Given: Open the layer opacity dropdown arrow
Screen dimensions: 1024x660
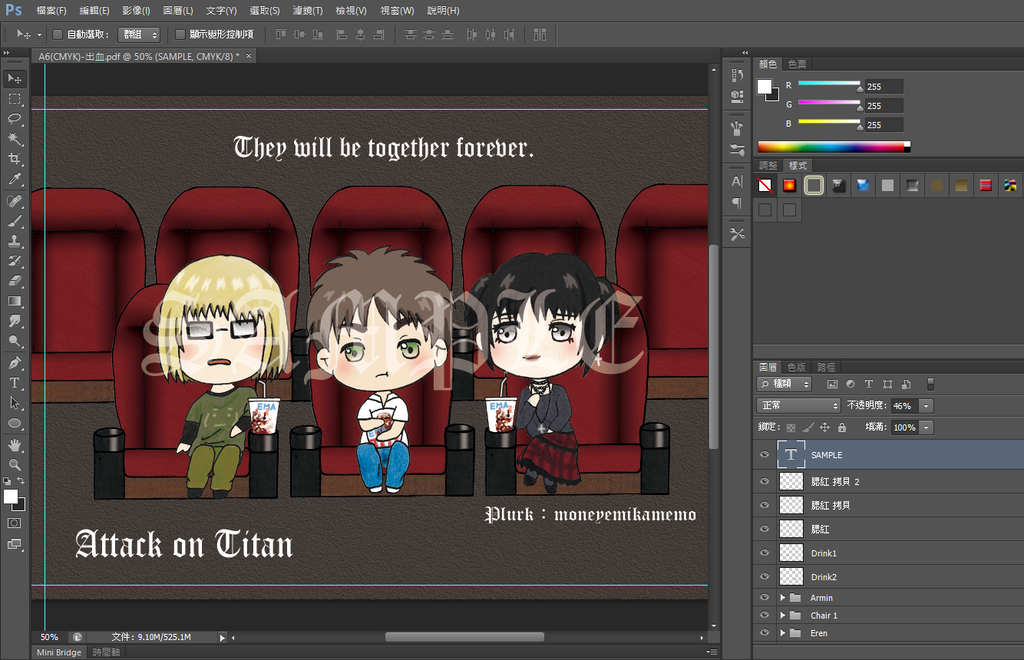Looking at the screenshot, I should click(926, 406).
